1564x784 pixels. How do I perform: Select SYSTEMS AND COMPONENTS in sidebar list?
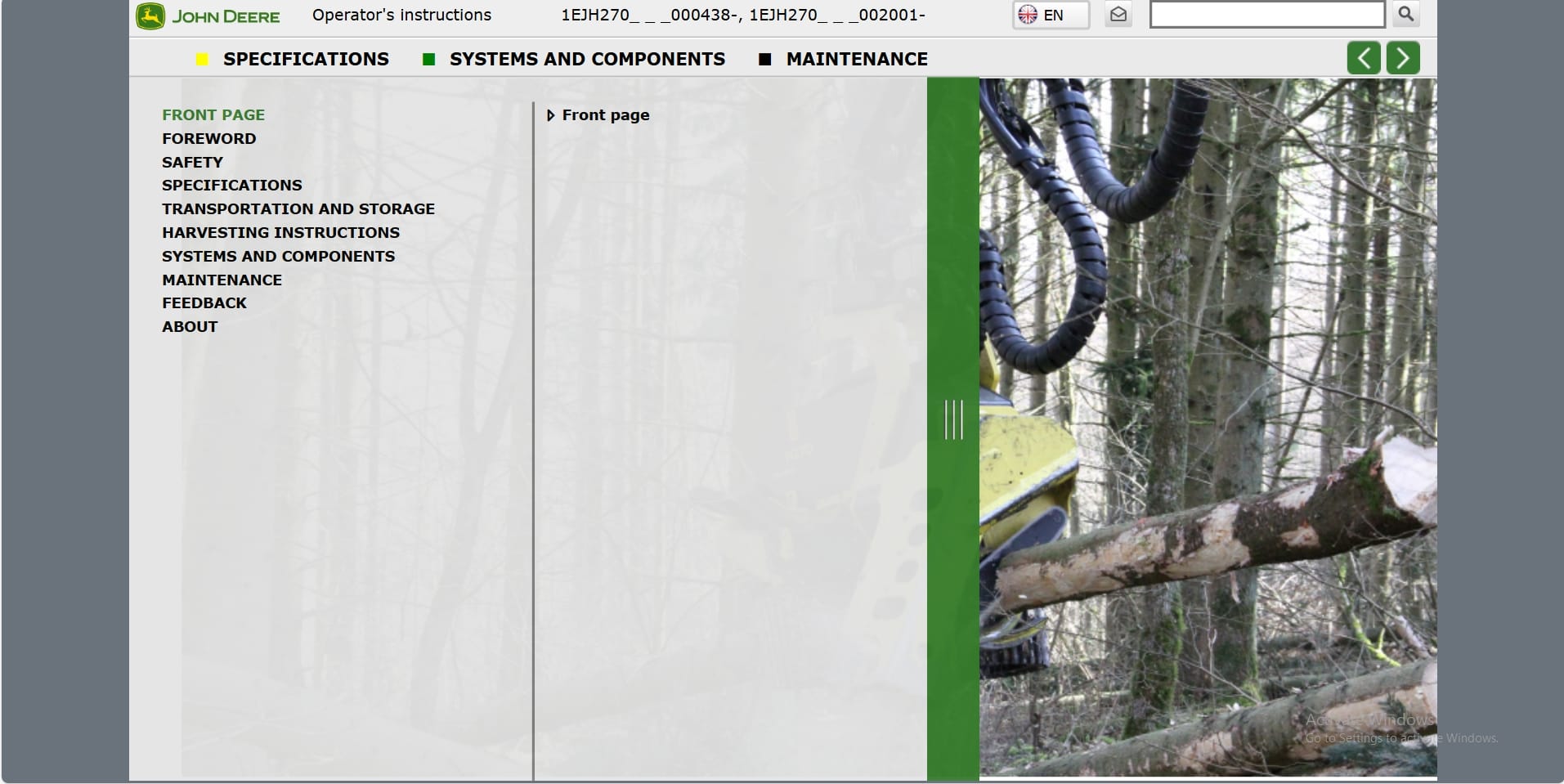279,256
